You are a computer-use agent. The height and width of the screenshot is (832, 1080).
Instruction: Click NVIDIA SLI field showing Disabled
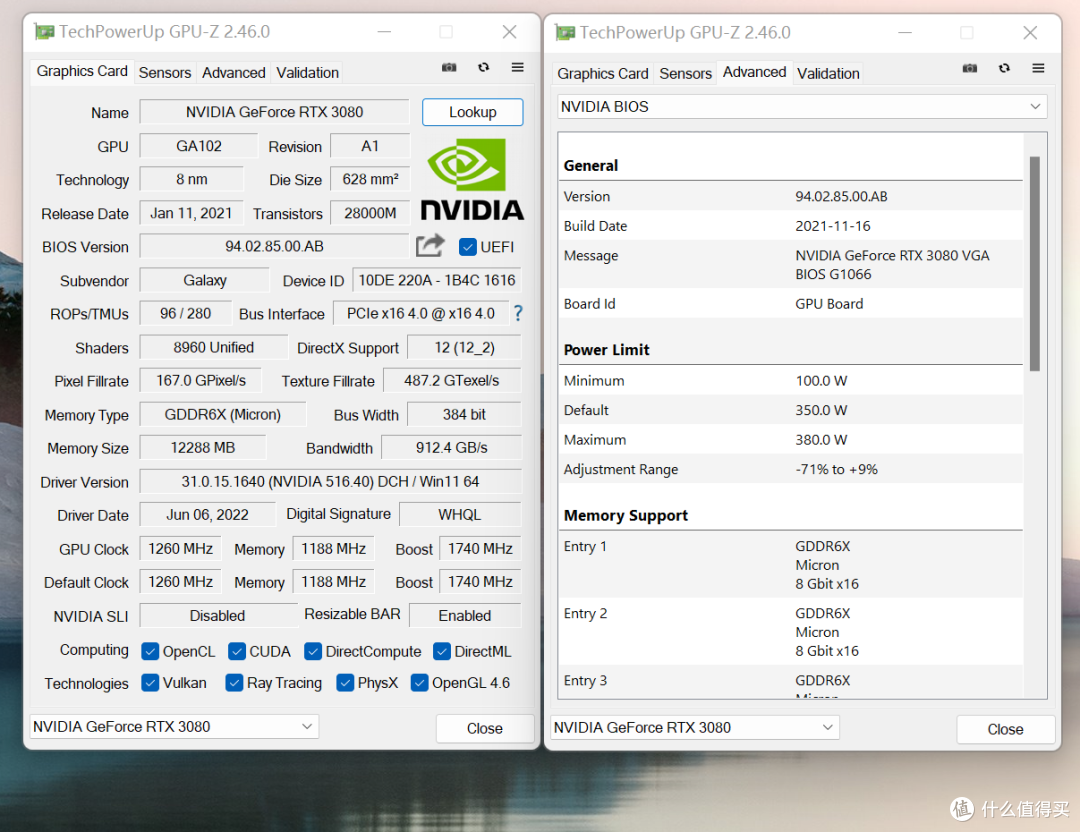point(218,615)
